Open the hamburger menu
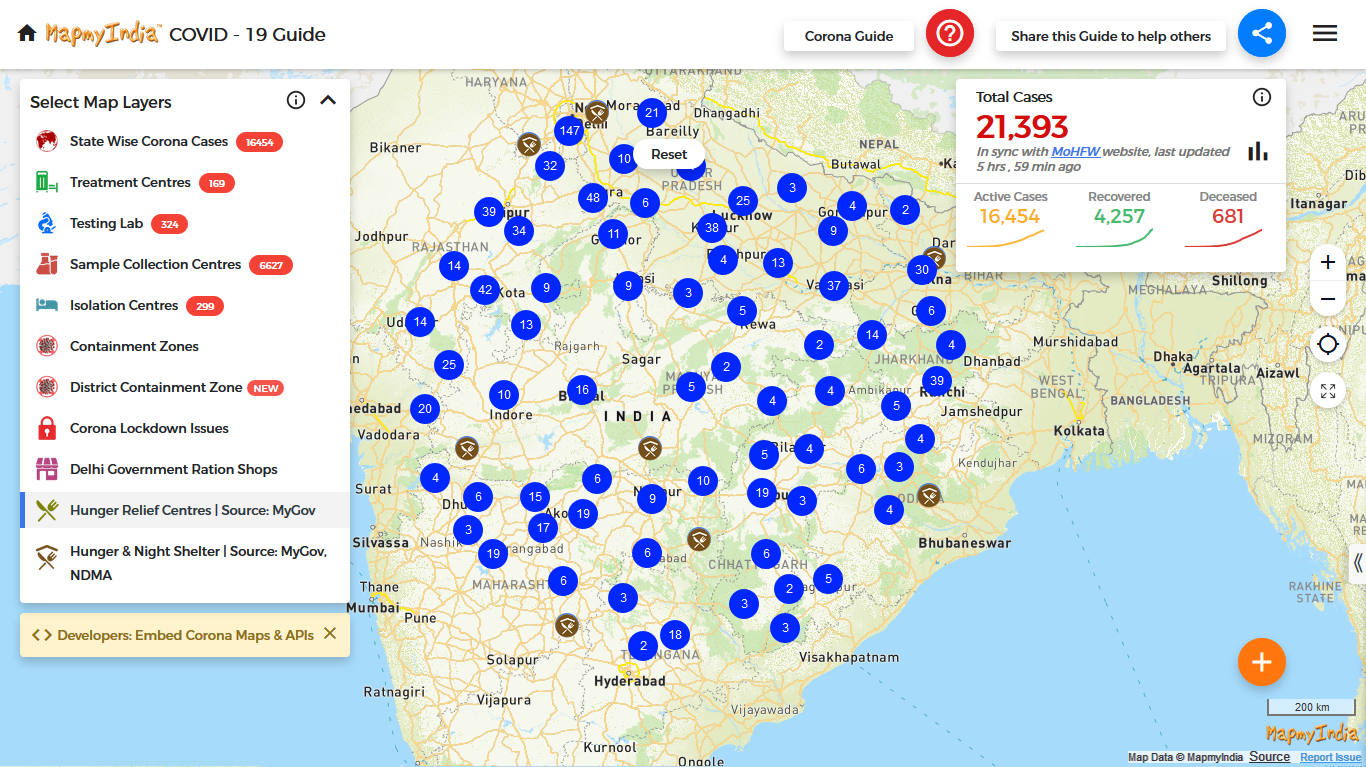 [1325, 34]
